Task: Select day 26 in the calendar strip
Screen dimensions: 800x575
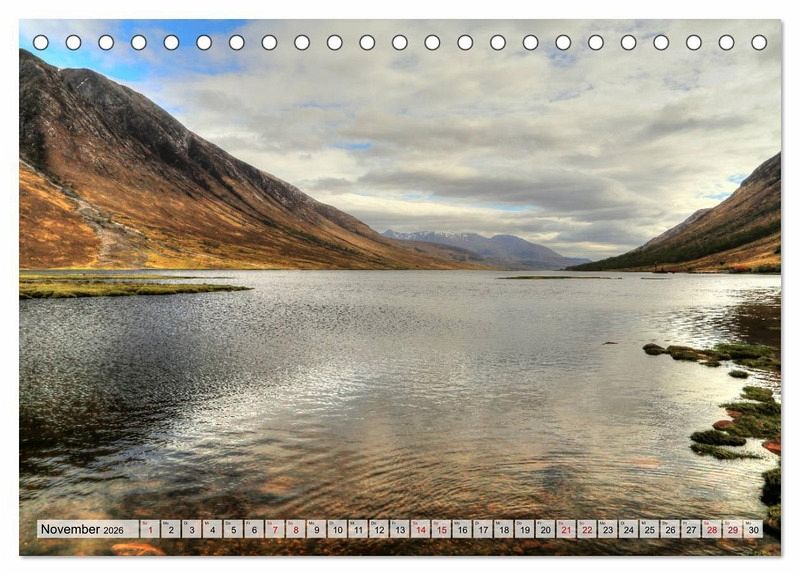Action: (x=670, y=529)
